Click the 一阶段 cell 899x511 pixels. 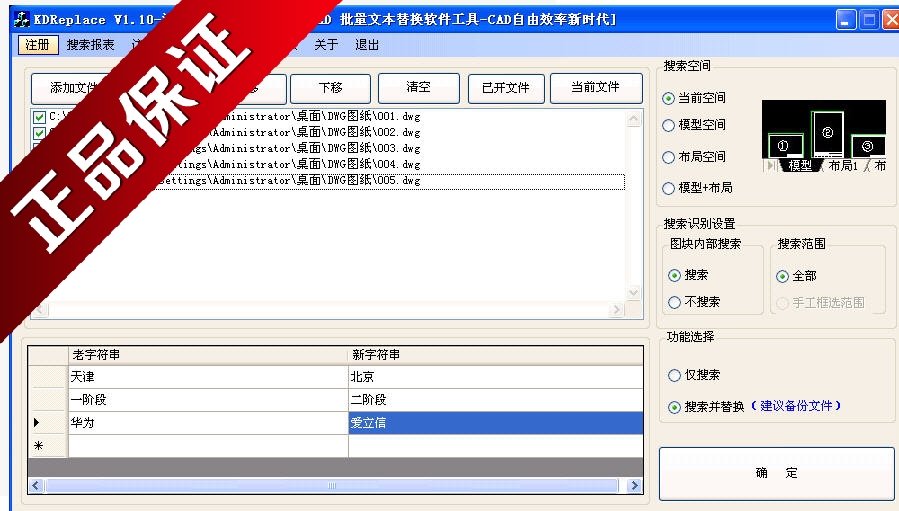click(x=208, y=400)
